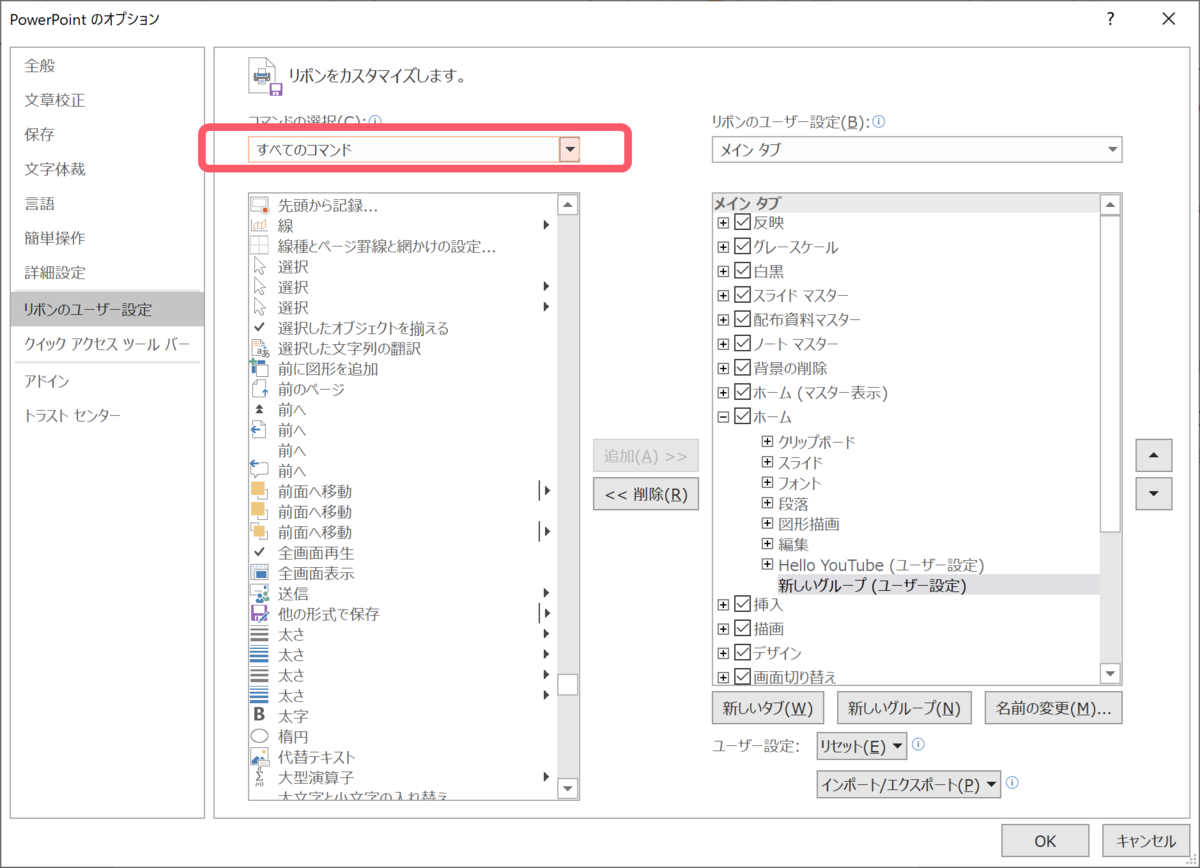Open the すべてのコマンド dropdown

[570, 148]
